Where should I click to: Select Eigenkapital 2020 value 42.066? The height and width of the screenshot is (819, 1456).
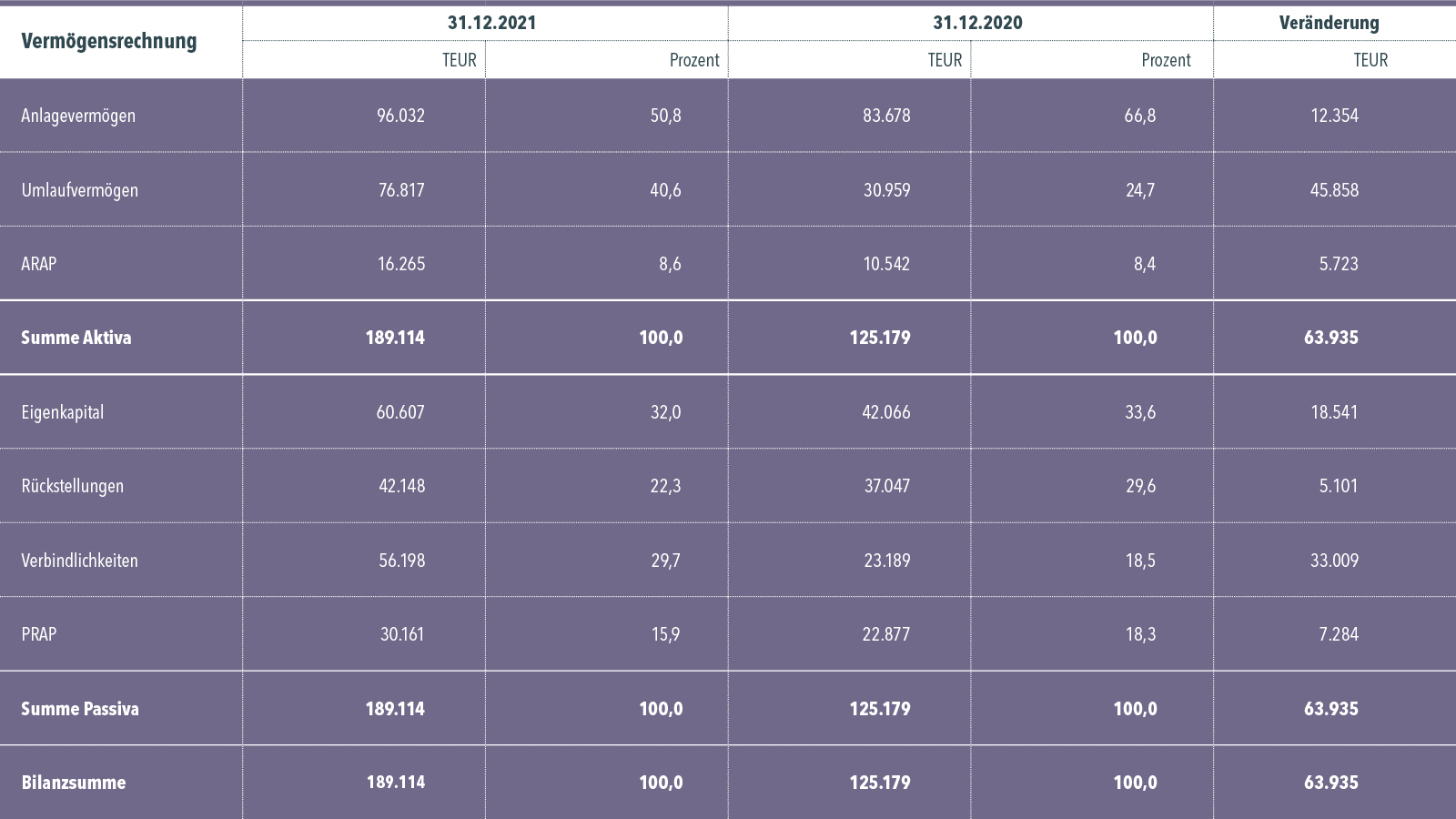886,412
